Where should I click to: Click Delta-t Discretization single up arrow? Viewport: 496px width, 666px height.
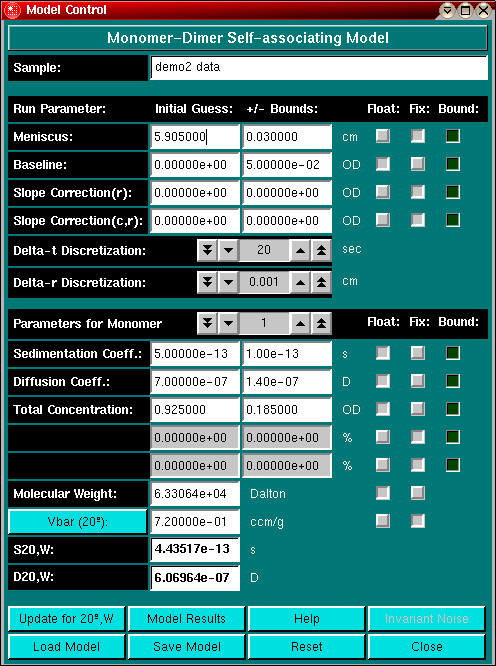pyautogui.click(x=301, y=250)
